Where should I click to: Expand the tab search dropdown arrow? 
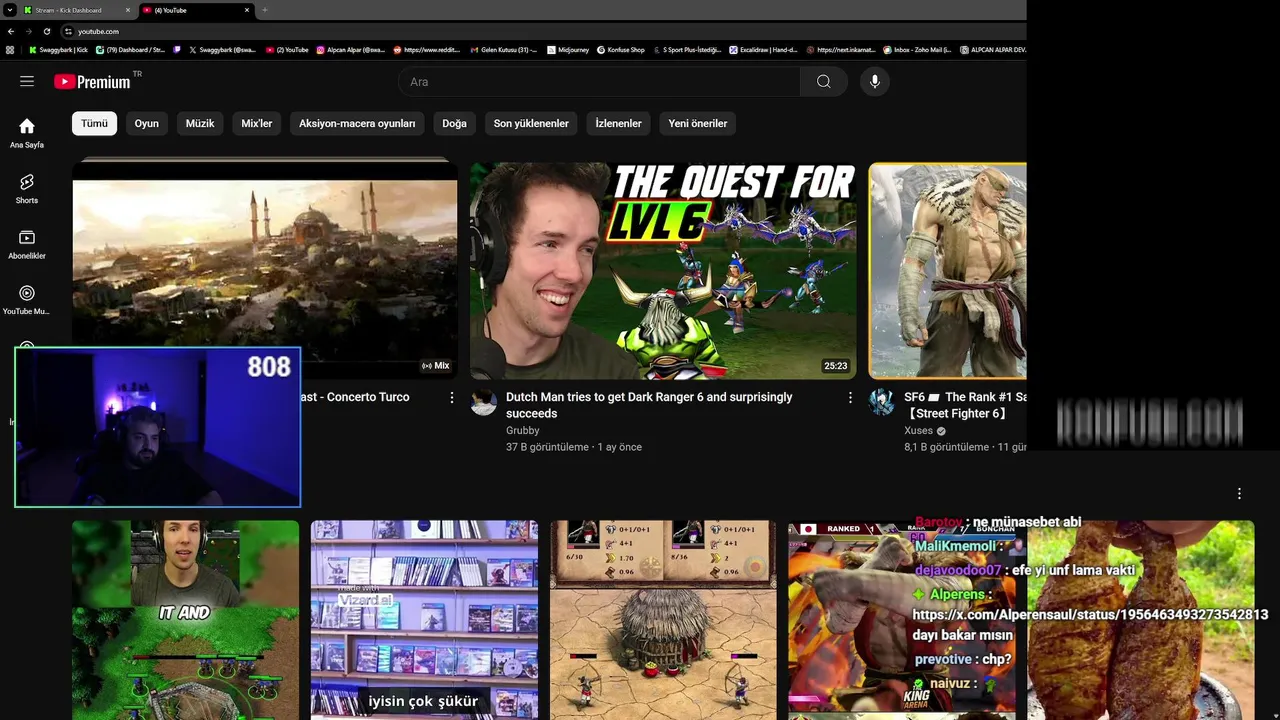pos(10,10)
